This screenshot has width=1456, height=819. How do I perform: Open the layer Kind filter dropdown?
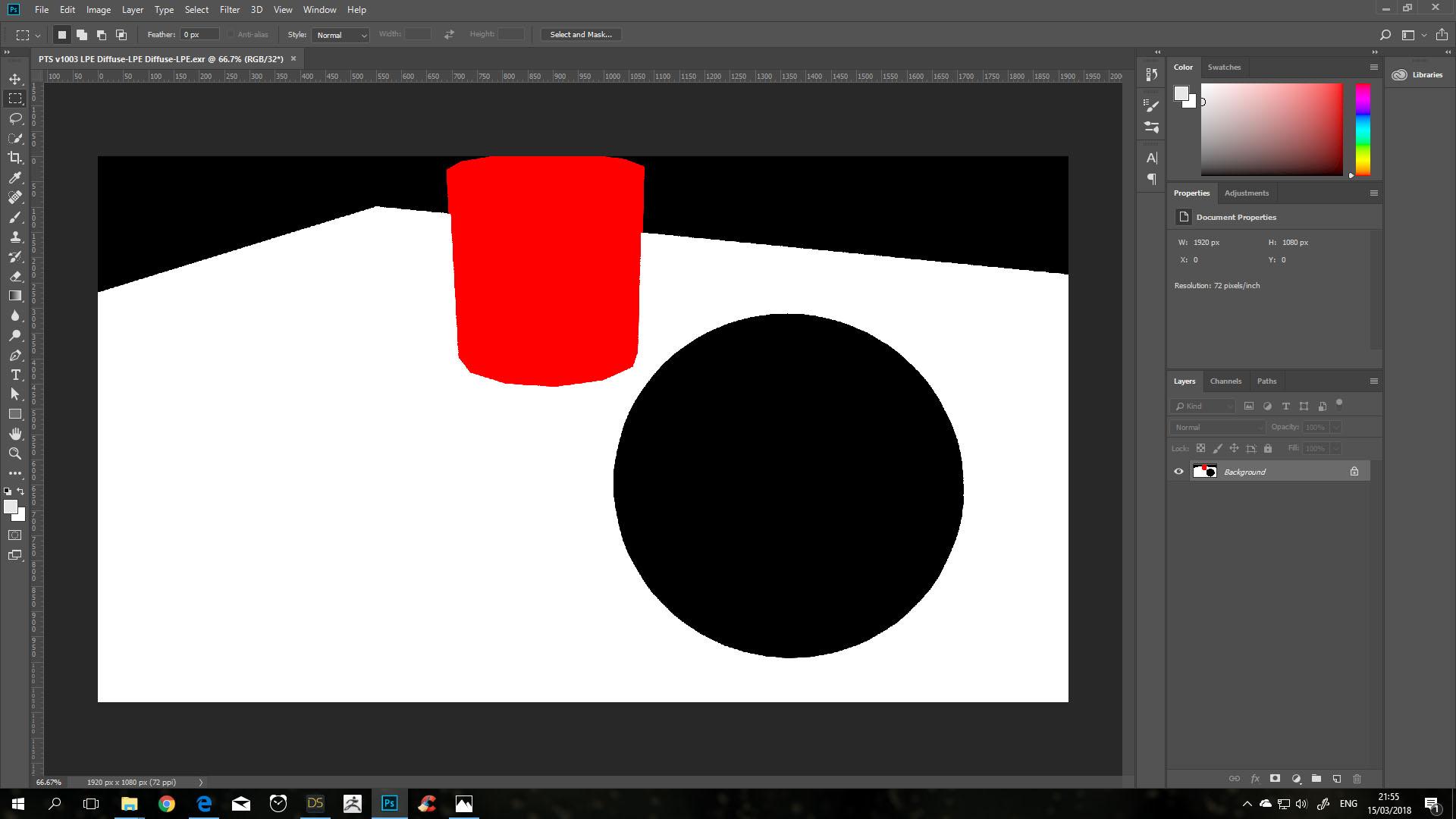1203,406
